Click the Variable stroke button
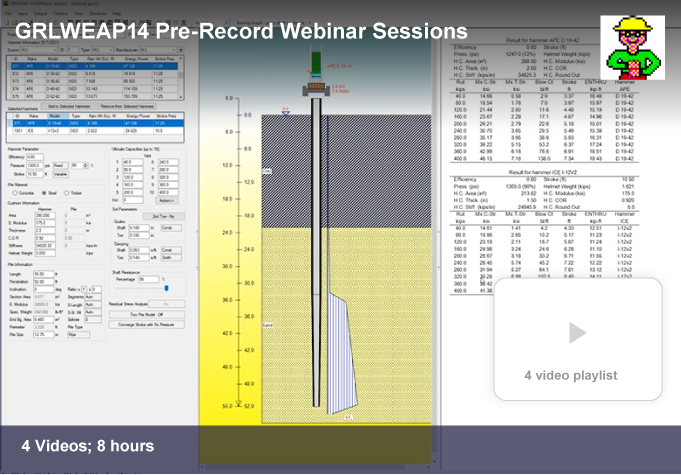The width and height of the screenshot is (681, 475). click(x=60, y=174)
